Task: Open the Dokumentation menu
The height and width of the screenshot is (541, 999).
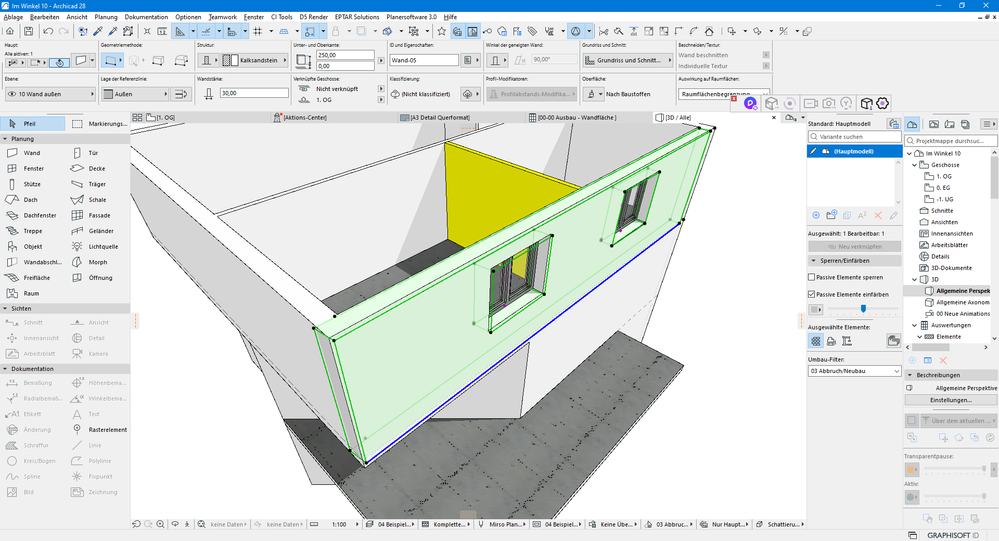Action: tap(146, 17)
